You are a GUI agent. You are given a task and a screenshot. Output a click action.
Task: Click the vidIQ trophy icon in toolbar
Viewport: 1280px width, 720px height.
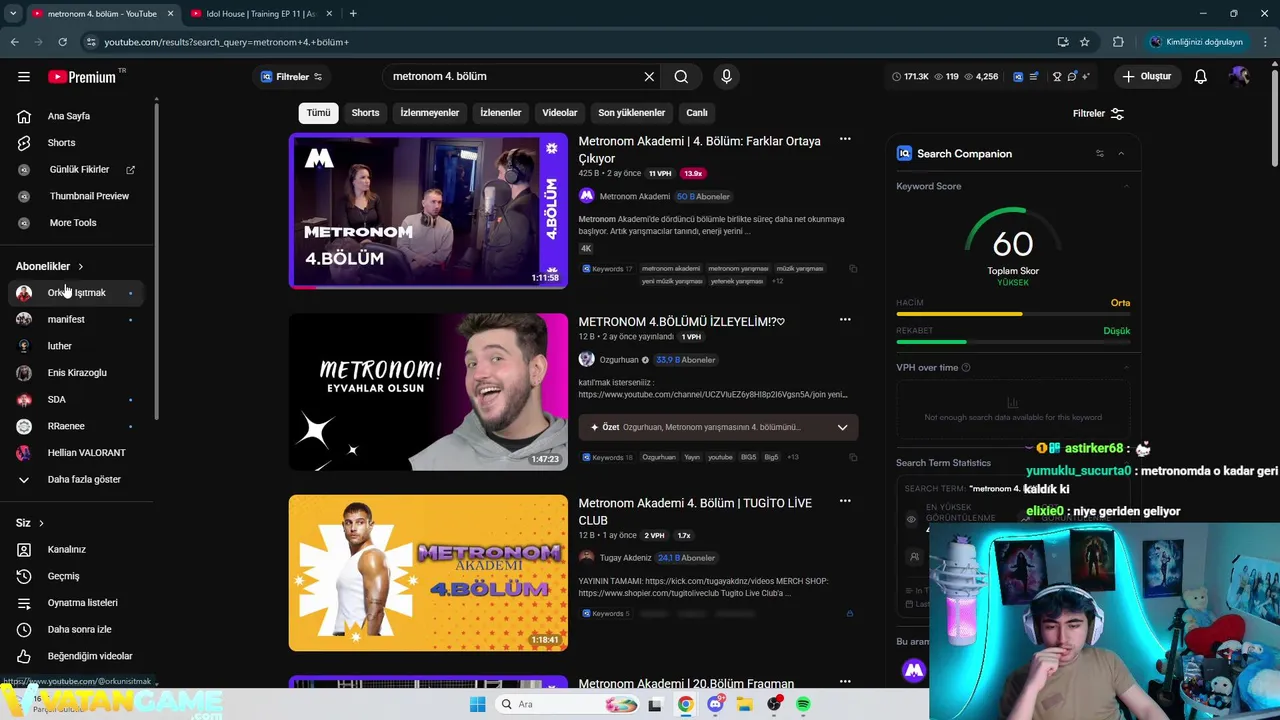coord(1057,76)
